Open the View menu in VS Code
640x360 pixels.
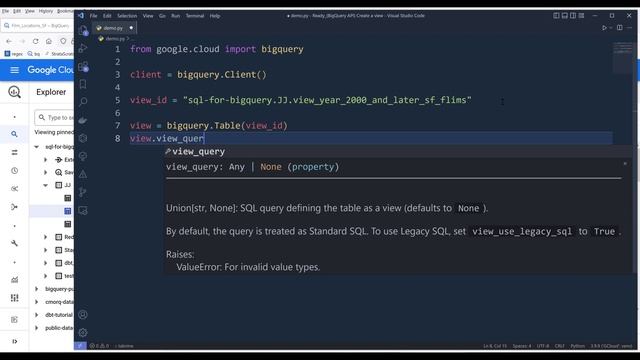pyautogui.click(x=148, y=16)
